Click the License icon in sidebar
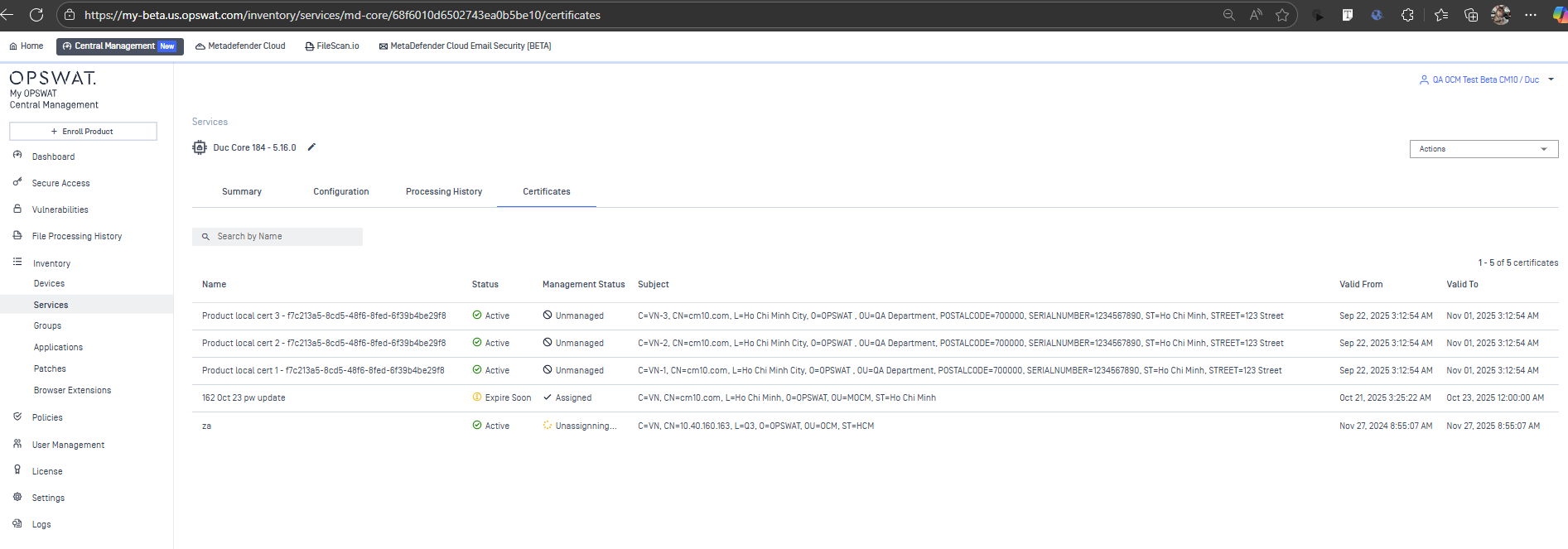The height and width of the screenshot is (549, 1568). coord(17,470)
